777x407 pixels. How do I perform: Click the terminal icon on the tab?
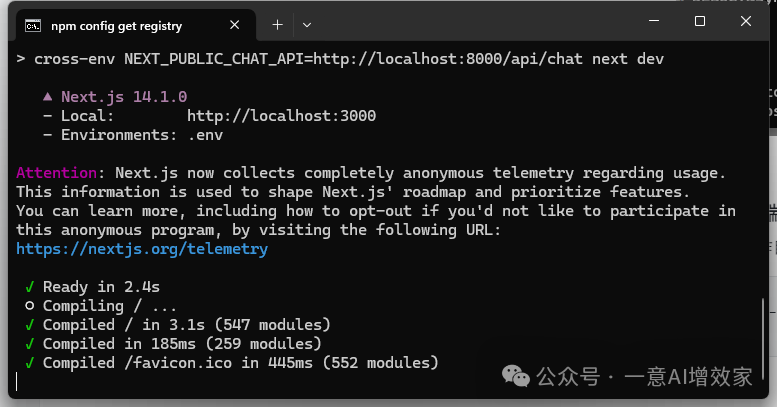(32, 25)
